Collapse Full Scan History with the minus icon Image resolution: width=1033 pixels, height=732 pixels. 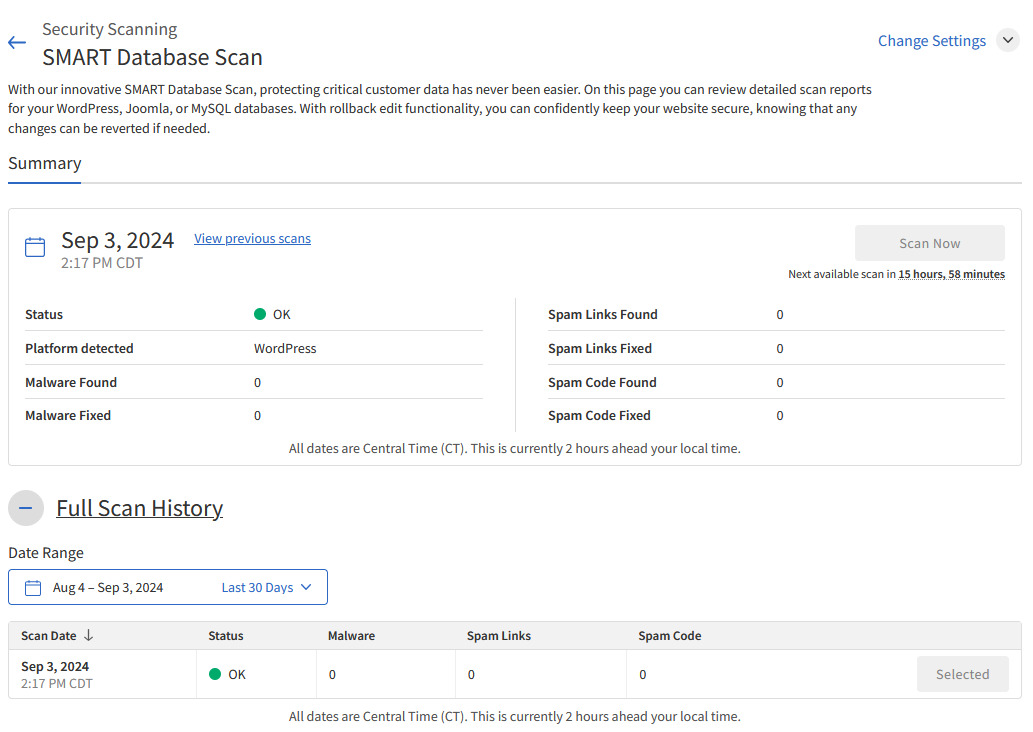26,508
